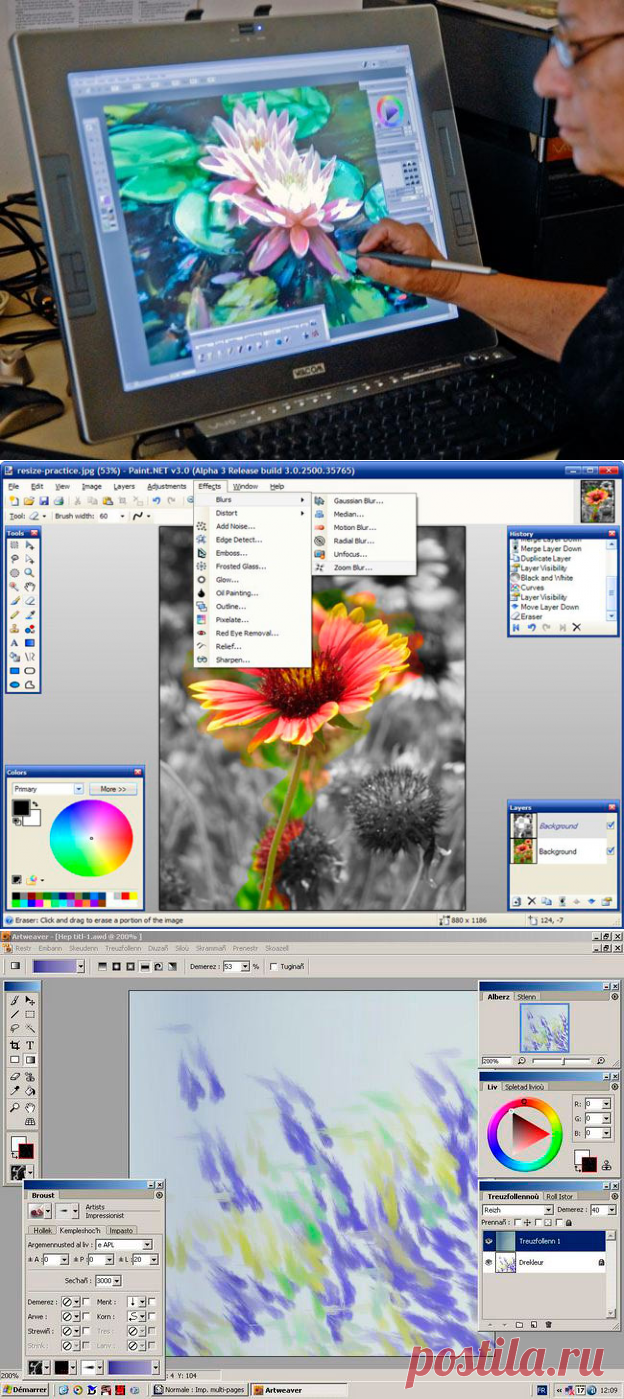Click the Undo button in History panel
Image resolution: width=624 pixels, height=1399 pixels.
click(x=532, y=628)
